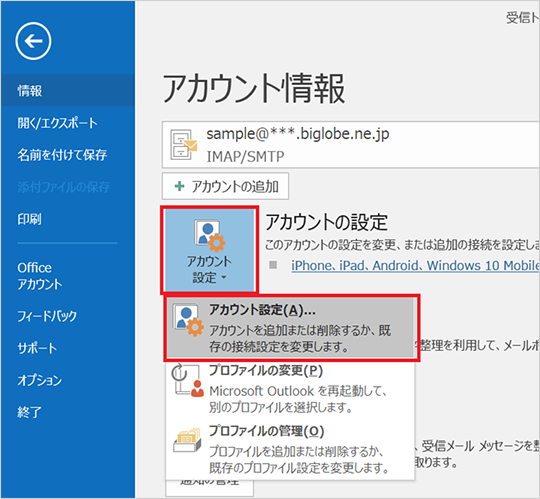540x499 pixels.
Task: Open オプション in sidebar
Action: click(40, 380)
